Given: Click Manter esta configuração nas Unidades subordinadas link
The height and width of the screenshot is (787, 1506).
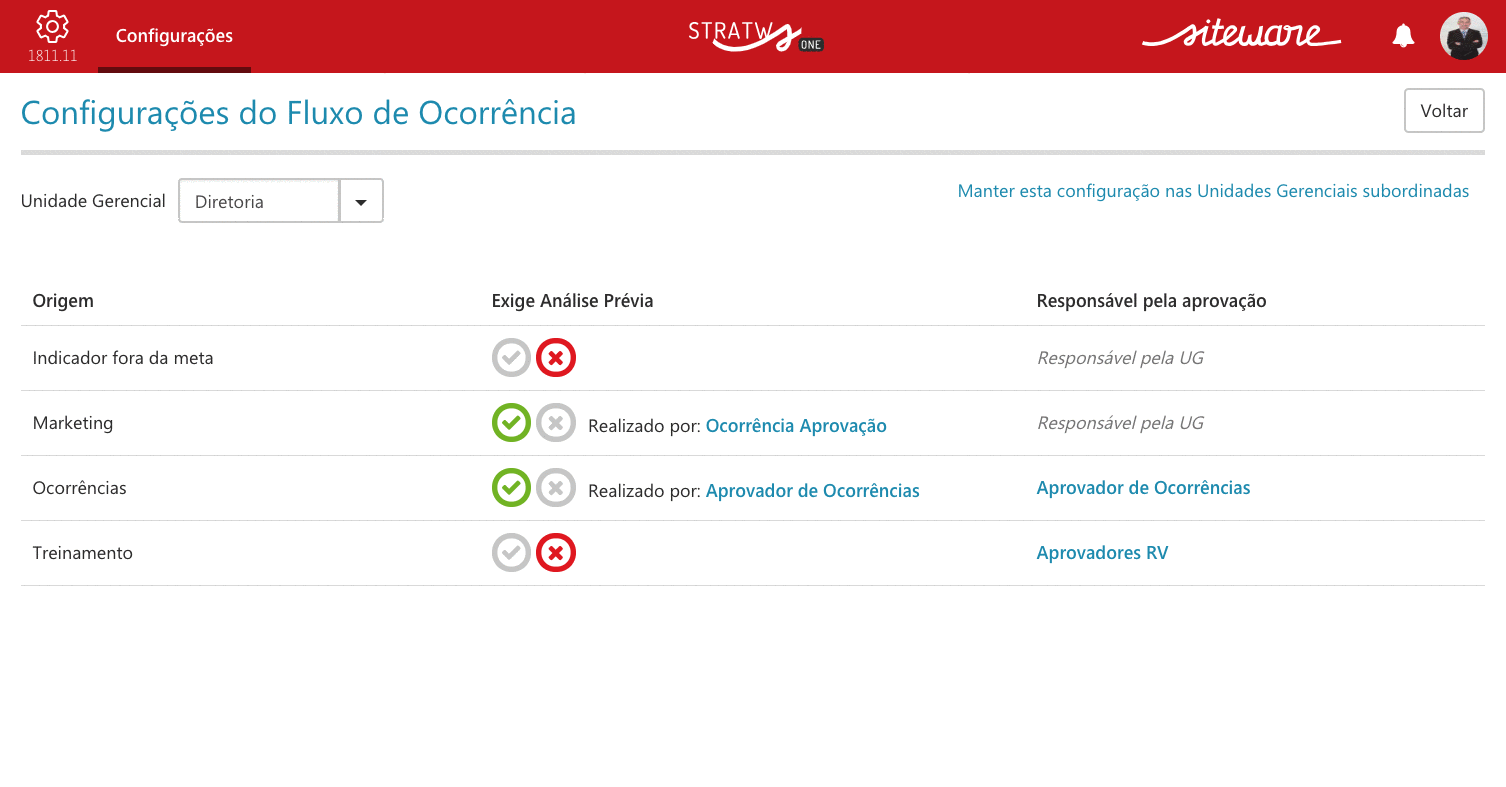Looking at the screenshot, I should (x=1213, y=191).
